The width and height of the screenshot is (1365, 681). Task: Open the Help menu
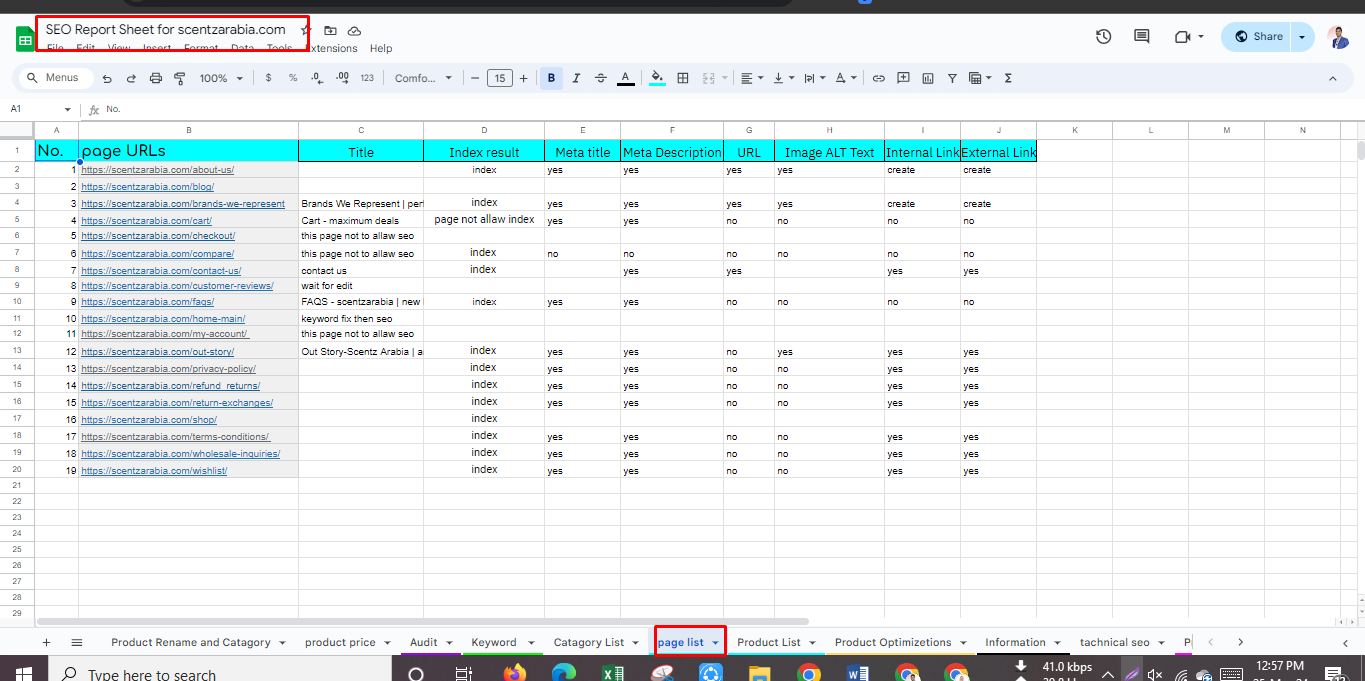pyautogui.click(x=381, y=48)
